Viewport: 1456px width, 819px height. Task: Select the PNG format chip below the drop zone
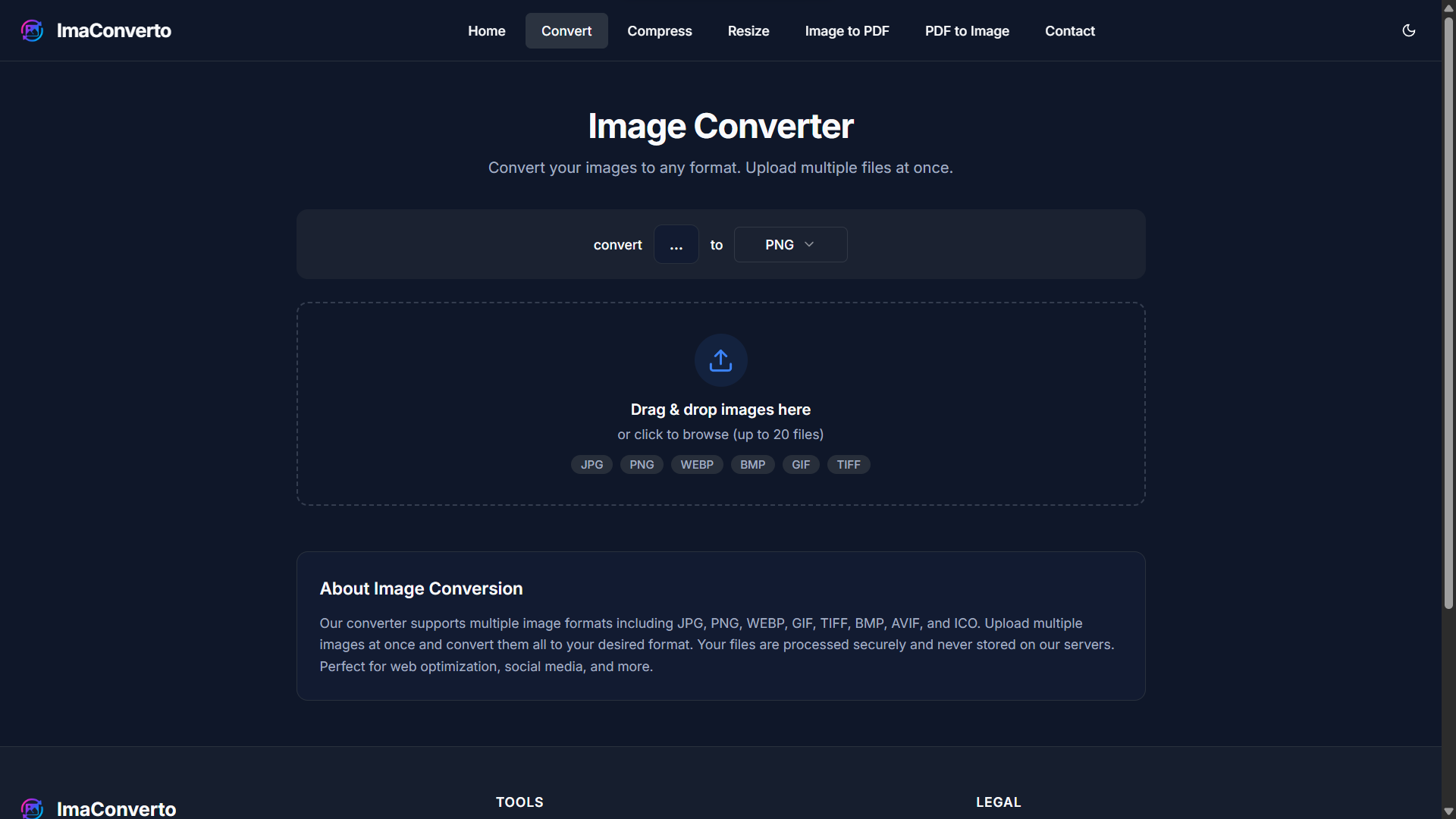641,464
